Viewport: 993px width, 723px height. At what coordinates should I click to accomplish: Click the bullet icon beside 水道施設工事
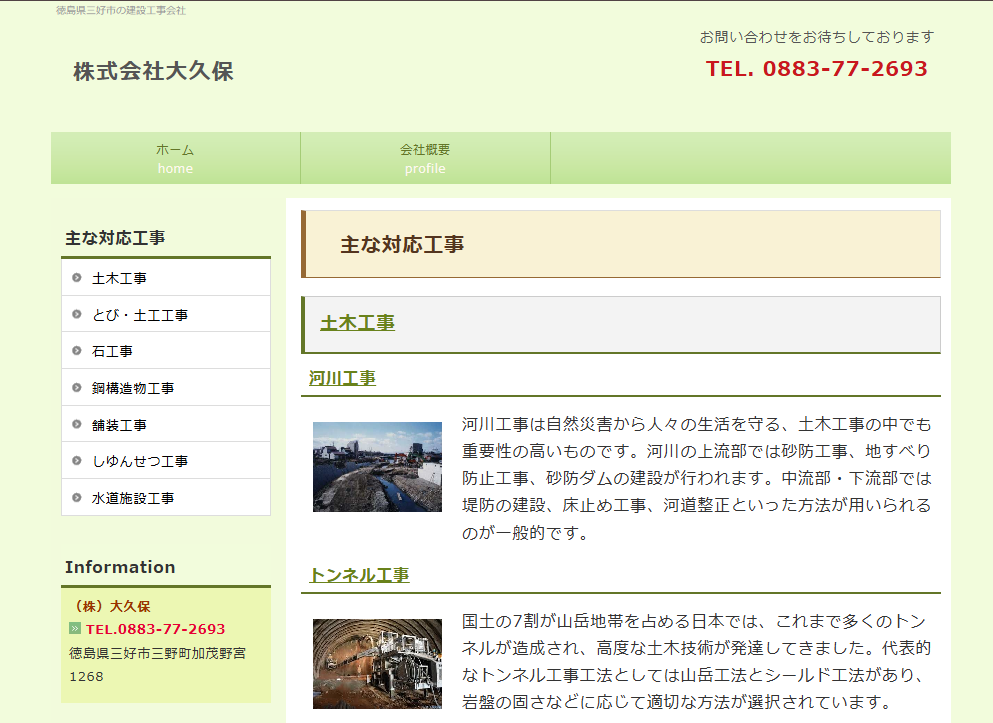[x=77, y=497]
